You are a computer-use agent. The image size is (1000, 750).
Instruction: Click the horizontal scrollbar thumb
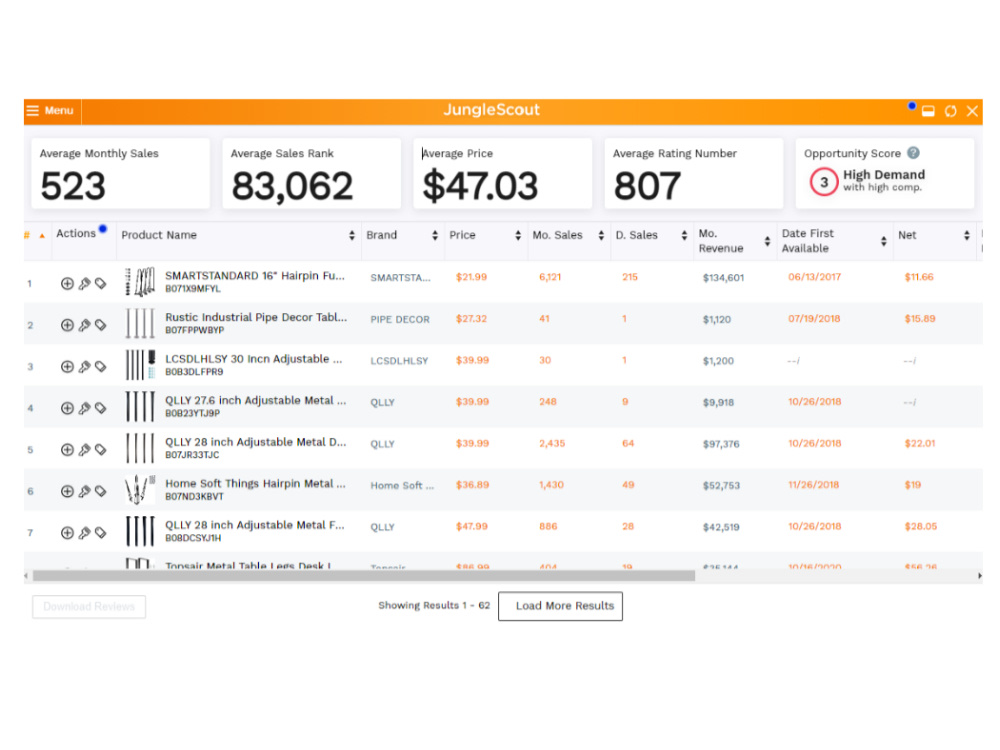coord(364,576)
